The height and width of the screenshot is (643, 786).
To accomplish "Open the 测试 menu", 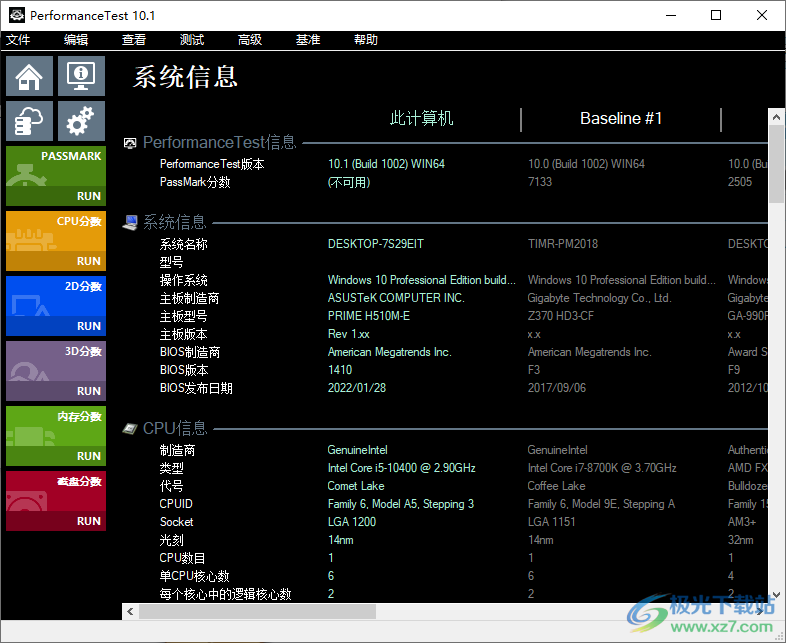I will click(192, 40).
